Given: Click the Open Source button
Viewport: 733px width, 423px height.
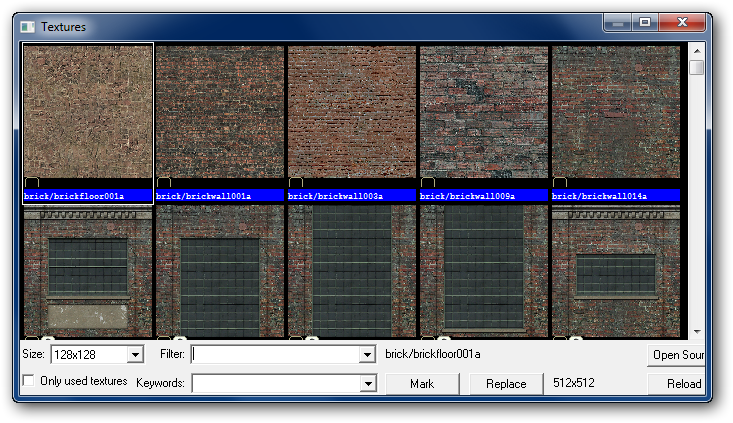Looking at the screenshot, I should tap(677, 355).
